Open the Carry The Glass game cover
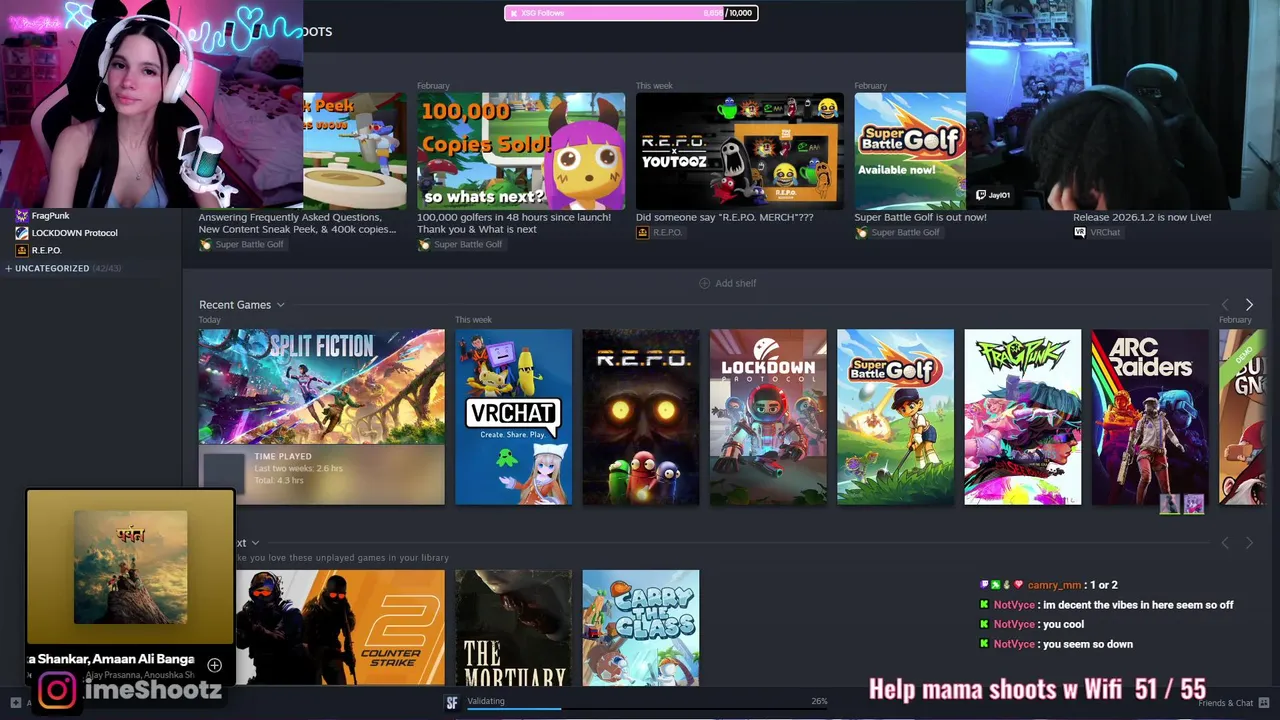Viewport: 1280px width, 720px height. click(641, 628)
